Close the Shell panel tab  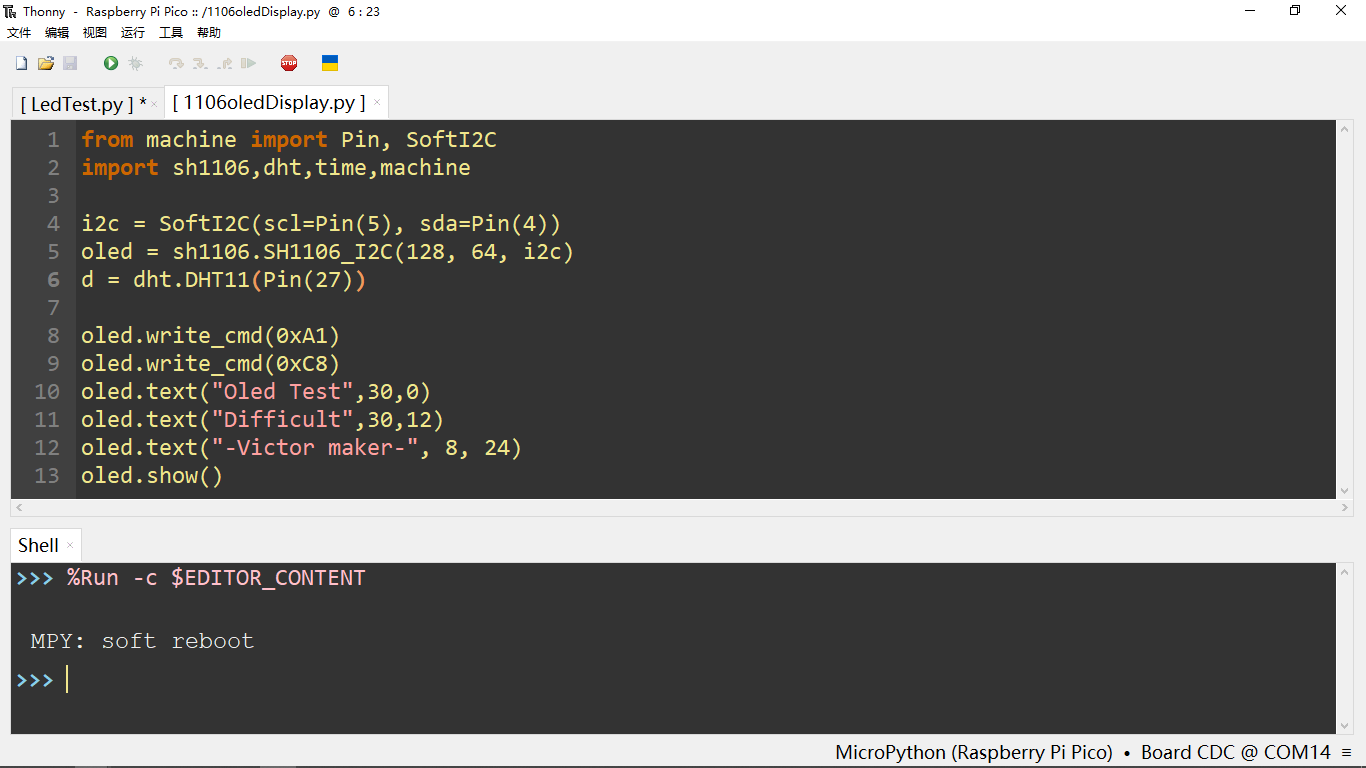click(x=70, y=545)
